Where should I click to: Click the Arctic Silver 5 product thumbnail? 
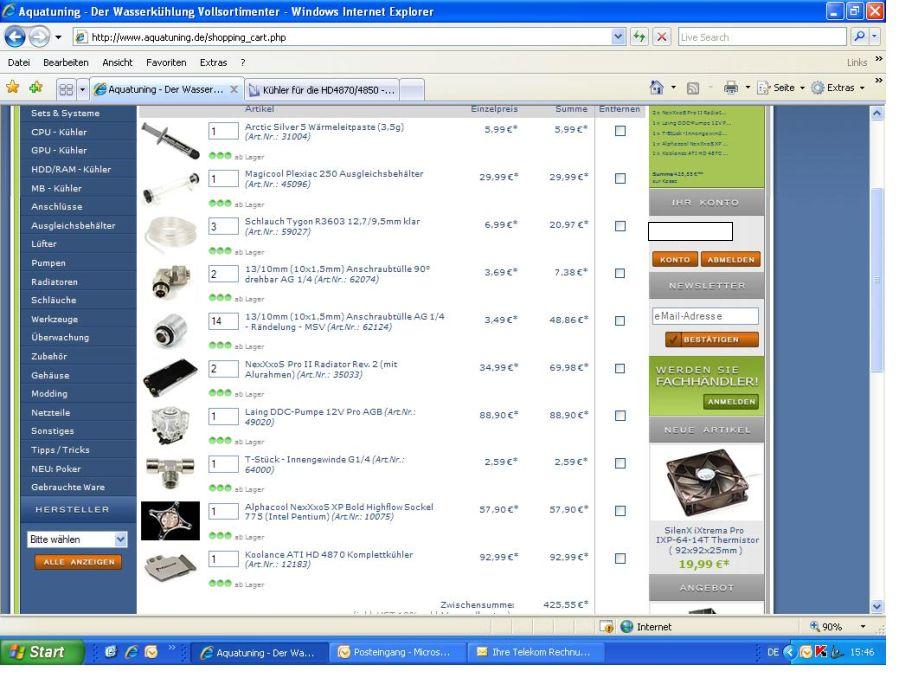(x=170, y=141)
